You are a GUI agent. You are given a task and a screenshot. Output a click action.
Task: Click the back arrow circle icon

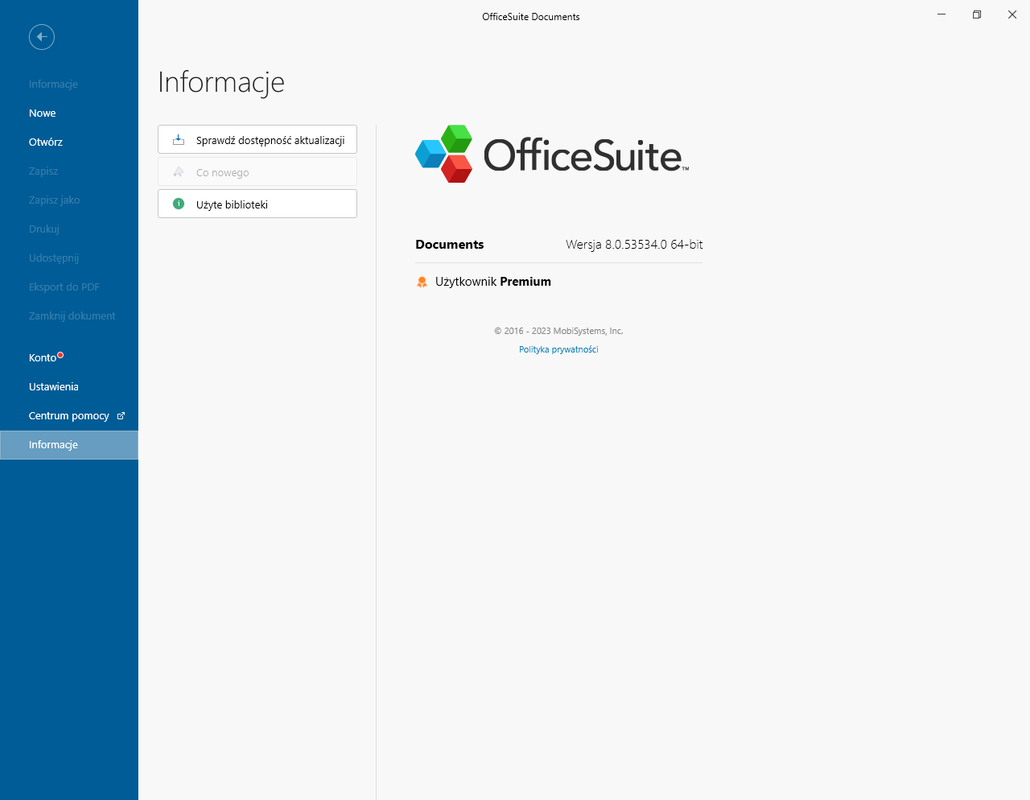41,37
